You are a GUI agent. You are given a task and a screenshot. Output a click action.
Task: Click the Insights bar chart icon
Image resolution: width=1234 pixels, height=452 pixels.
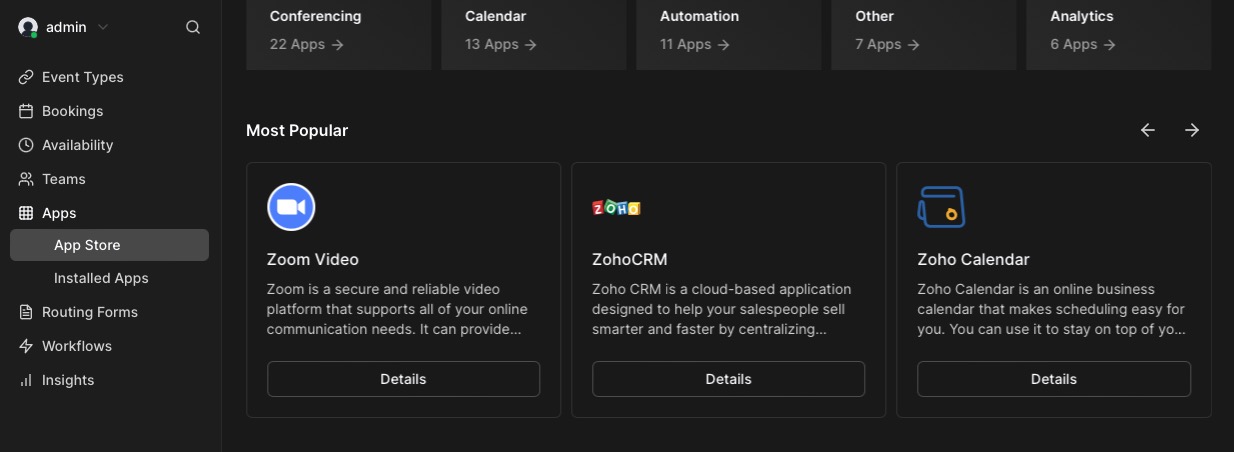(26, 380)
